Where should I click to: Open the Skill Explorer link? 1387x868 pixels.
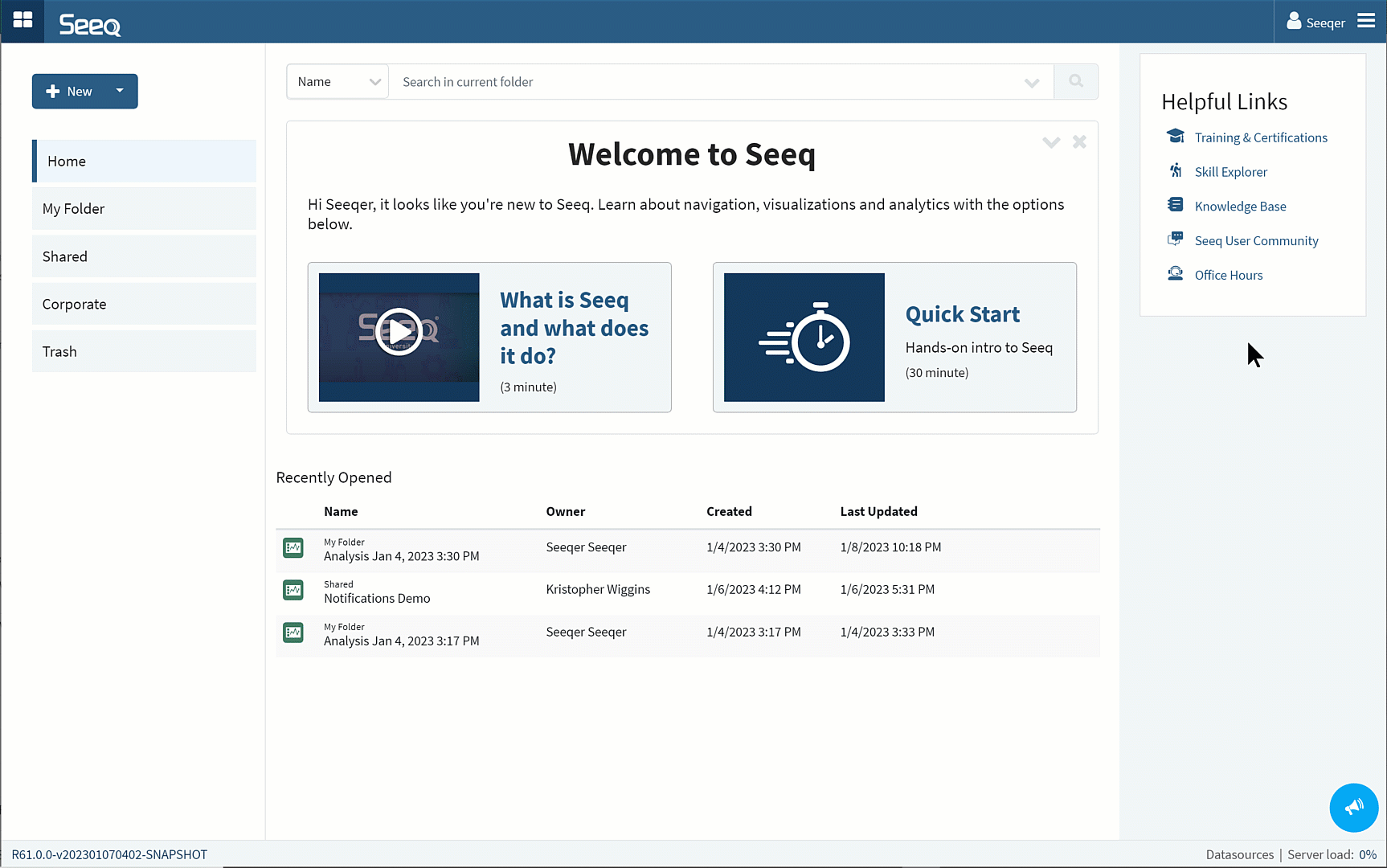click(1230, 172)
